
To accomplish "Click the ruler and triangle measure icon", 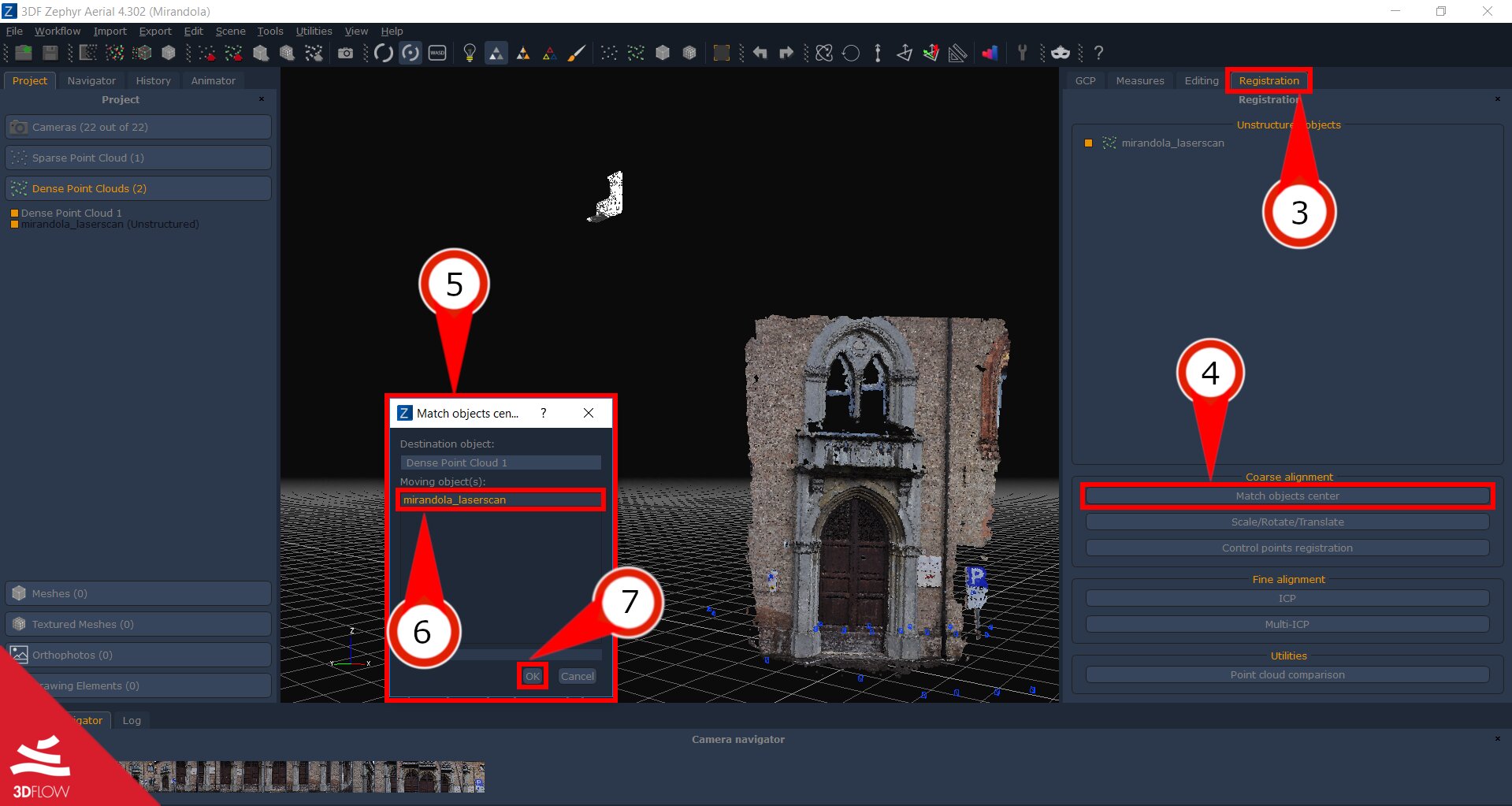I will [957, 53].
